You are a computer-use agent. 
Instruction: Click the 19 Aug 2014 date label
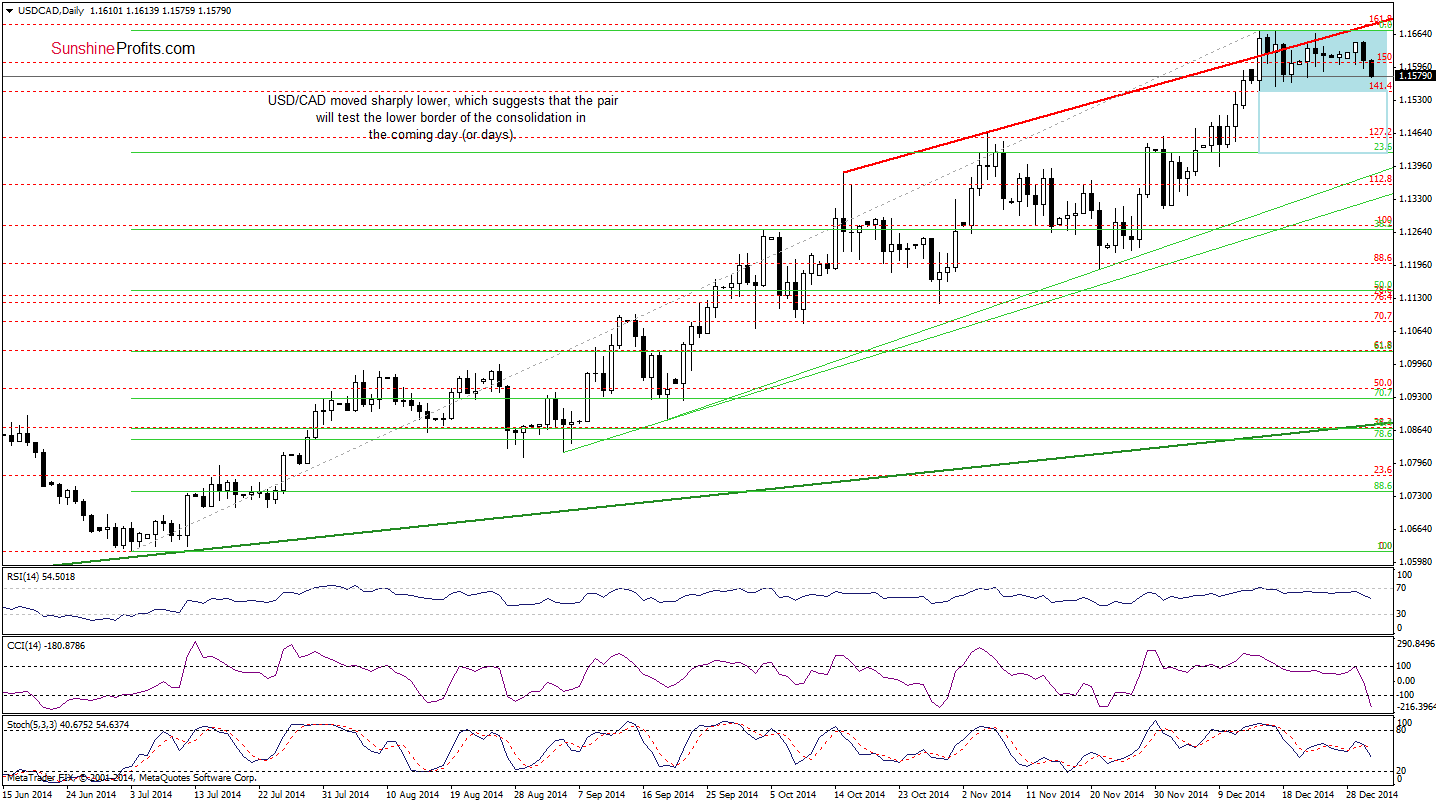(x=477, y=795)
